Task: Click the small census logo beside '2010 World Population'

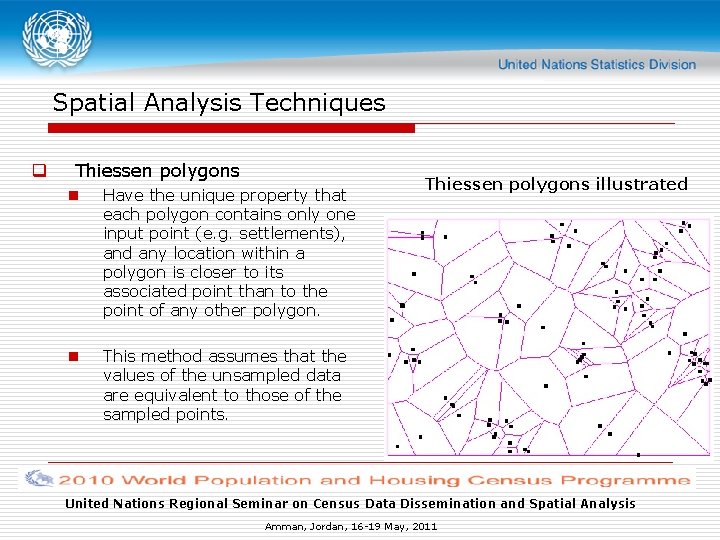Action: 39,478
